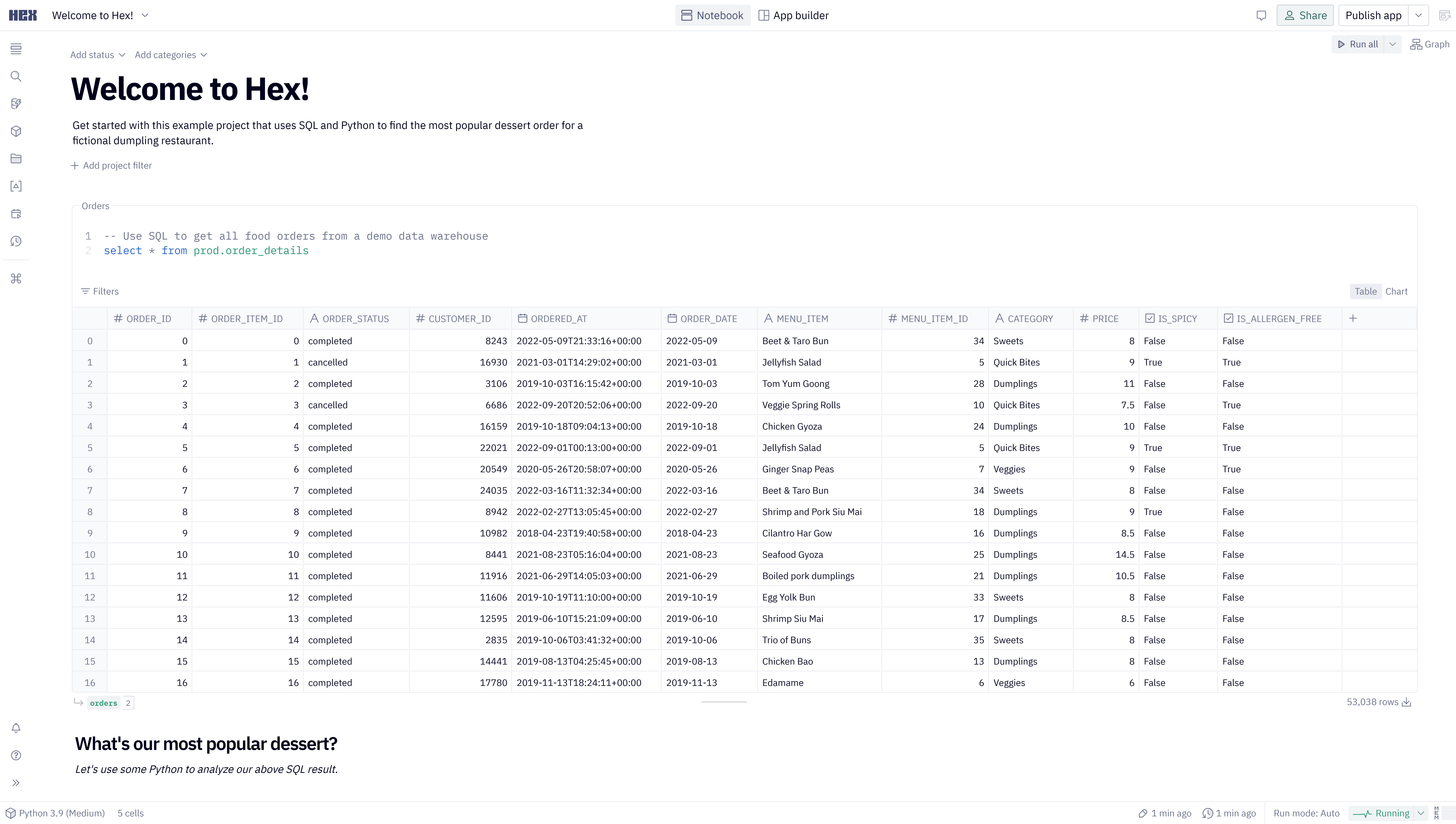Viewport: 1456px width, 824px height.
Task: Click the horizontal scrollbar under the table
Action: 724,702
